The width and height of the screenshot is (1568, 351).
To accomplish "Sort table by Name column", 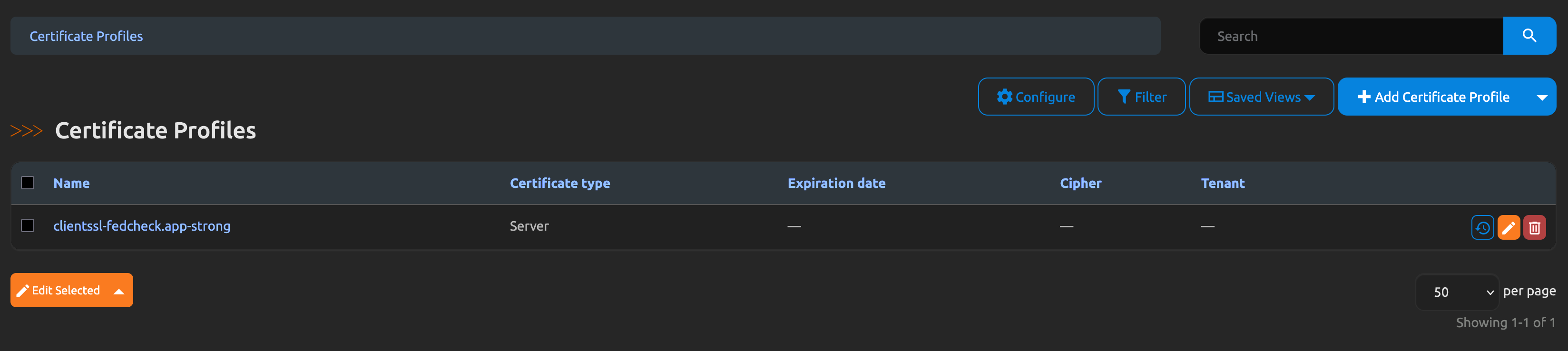I will (x=71, y=183).
